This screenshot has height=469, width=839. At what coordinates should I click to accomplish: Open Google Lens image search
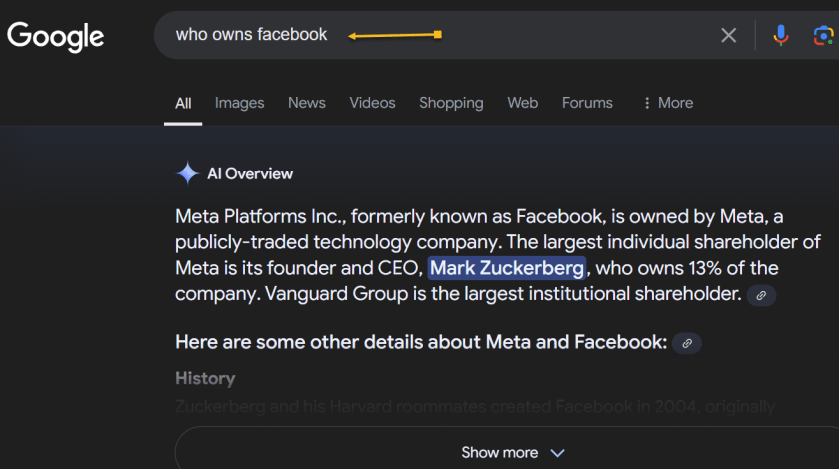(823, 36)
